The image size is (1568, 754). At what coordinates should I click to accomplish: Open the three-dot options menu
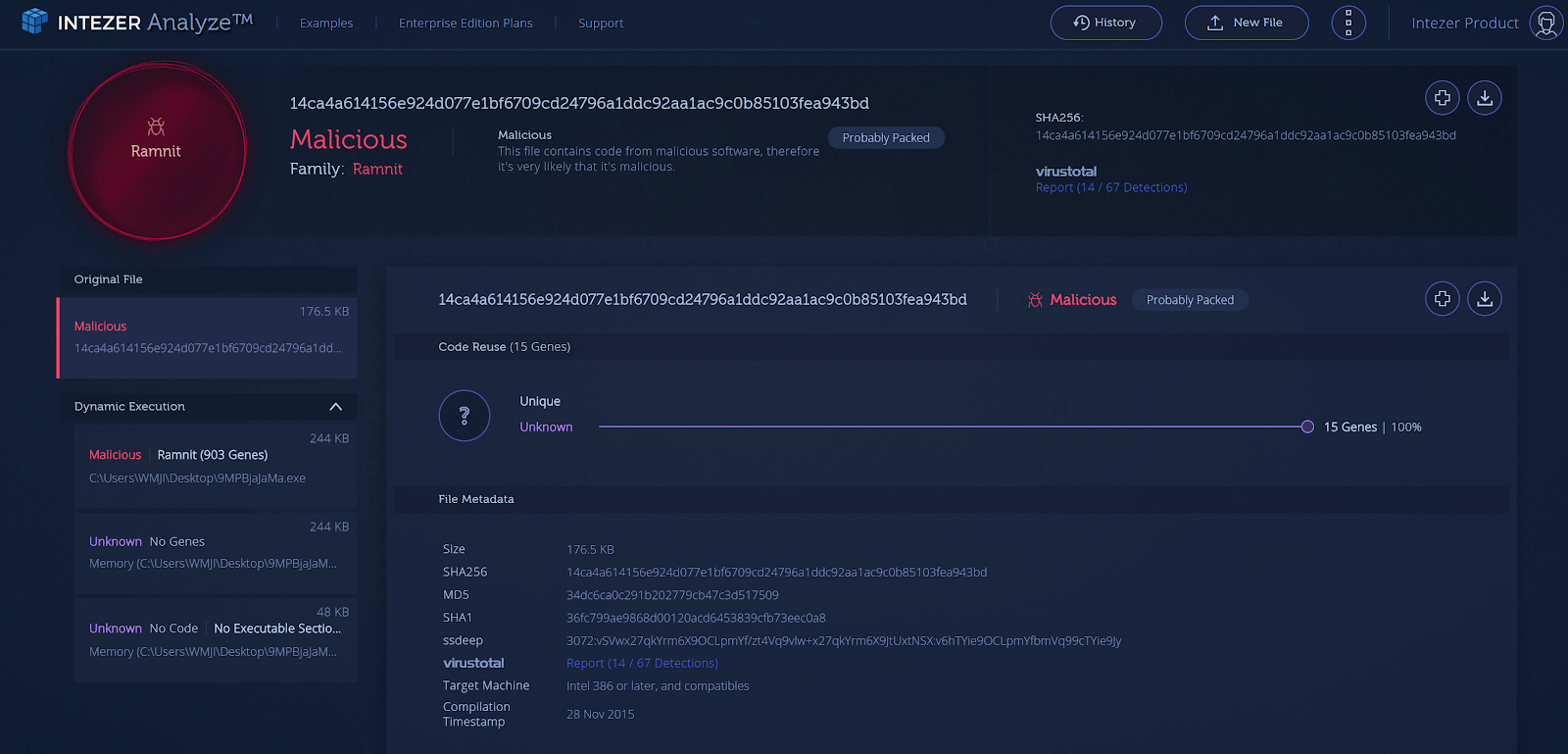tap(1348, 23)
